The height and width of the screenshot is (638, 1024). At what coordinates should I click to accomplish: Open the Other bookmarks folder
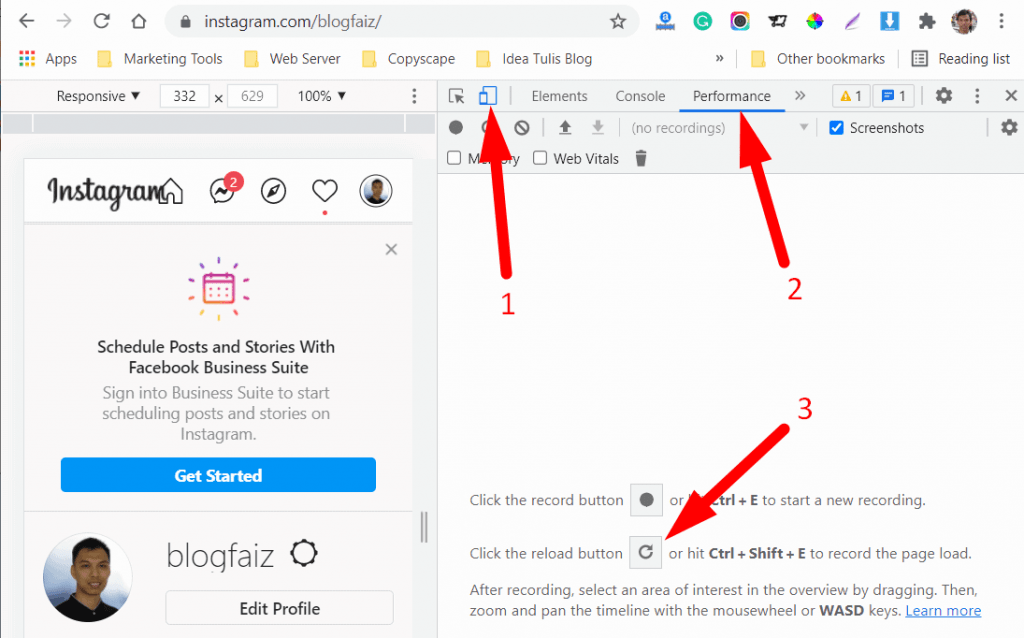[x=818, y=59]
